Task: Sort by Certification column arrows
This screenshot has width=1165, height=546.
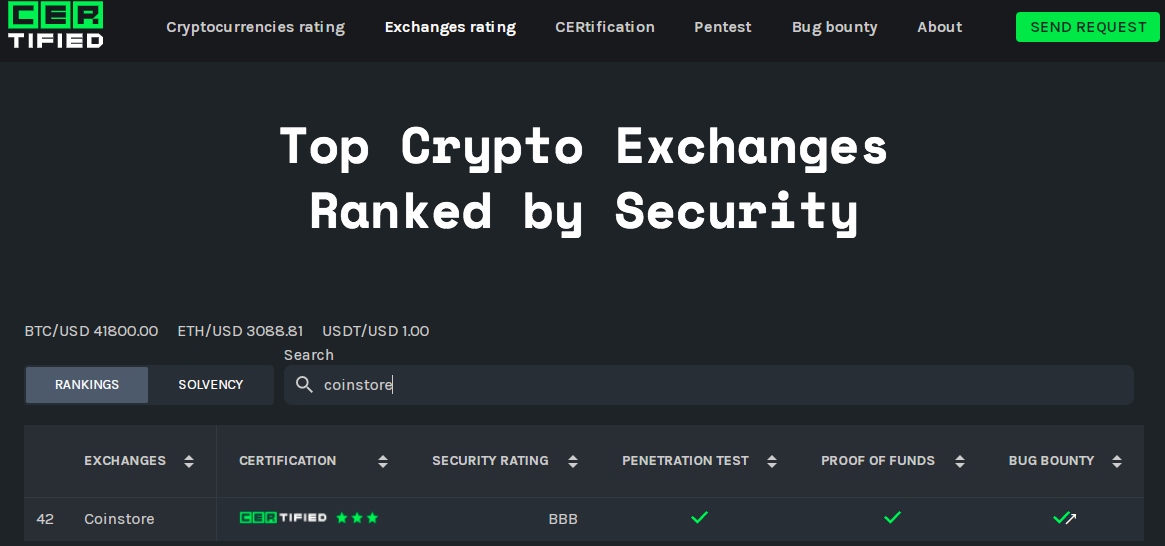Action: point(383,461)
